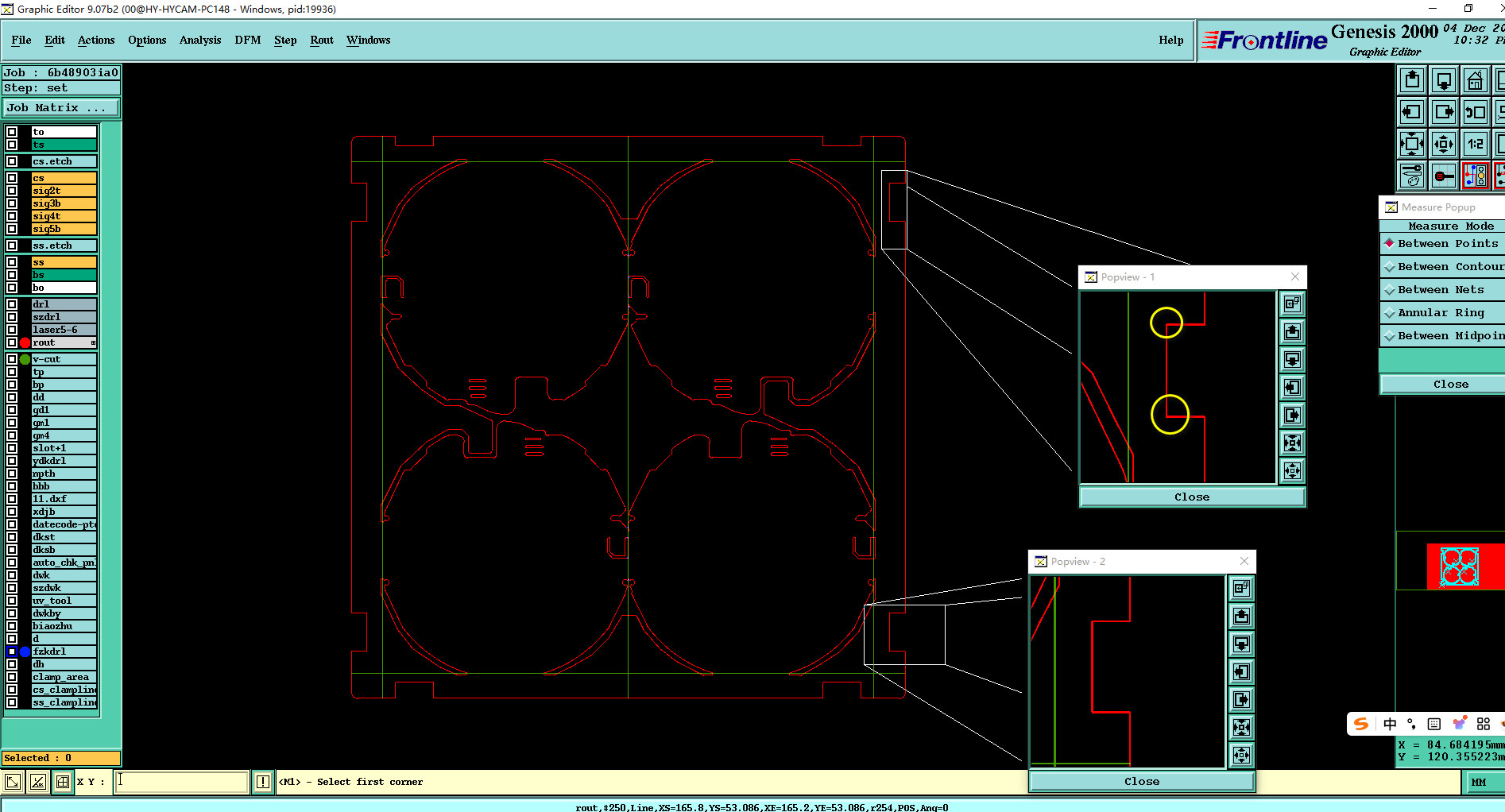Viewport: 1505px width, 812px height.
Task: Toggle display checkbox for layer 'ss.etch'
Action: click(12, 246)
